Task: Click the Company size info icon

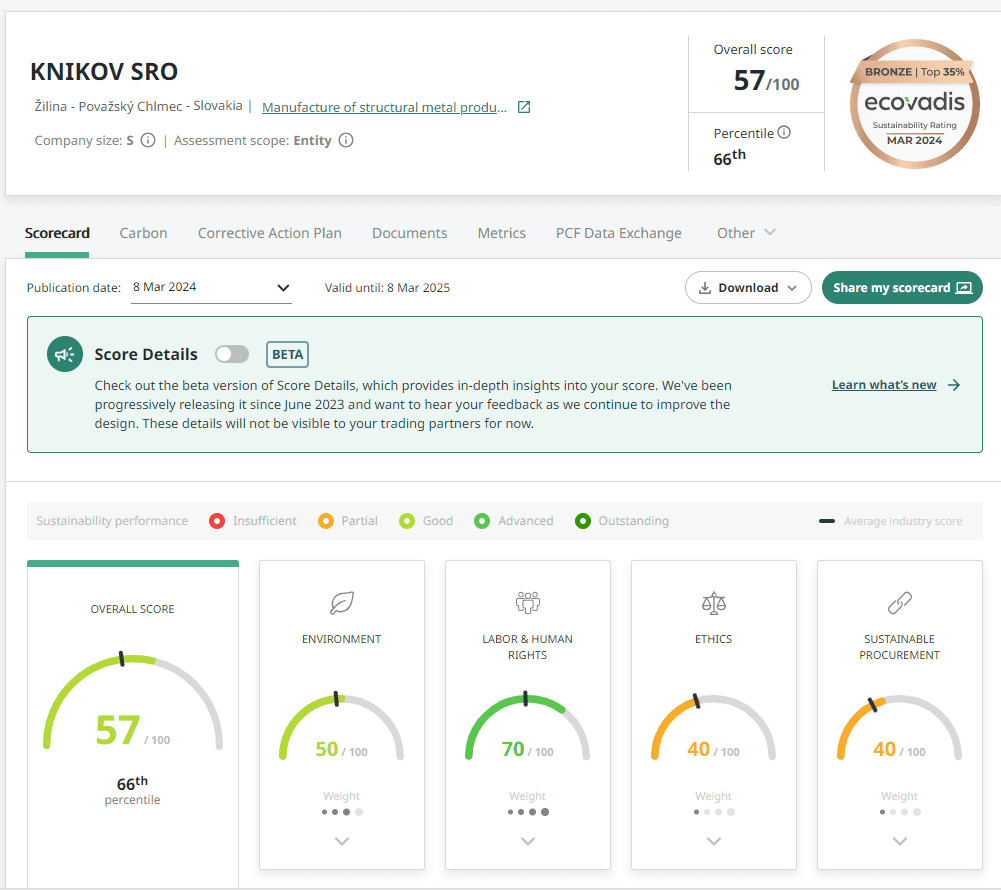Action: pos(147,140)
